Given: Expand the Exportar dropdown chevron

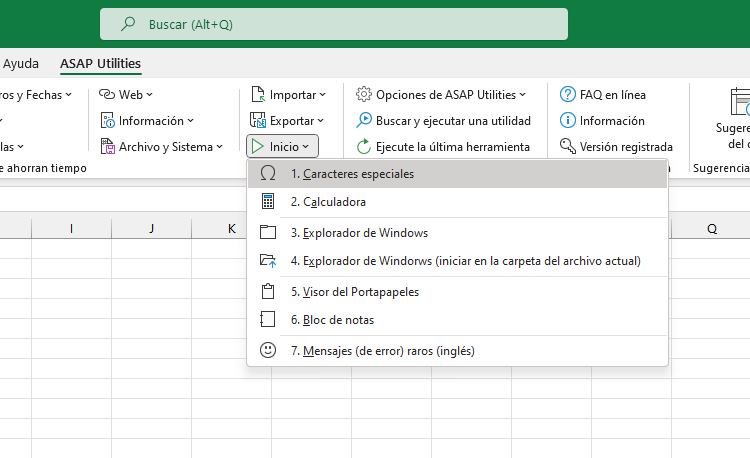Looking at the screenshot, I should pos(320,120).
